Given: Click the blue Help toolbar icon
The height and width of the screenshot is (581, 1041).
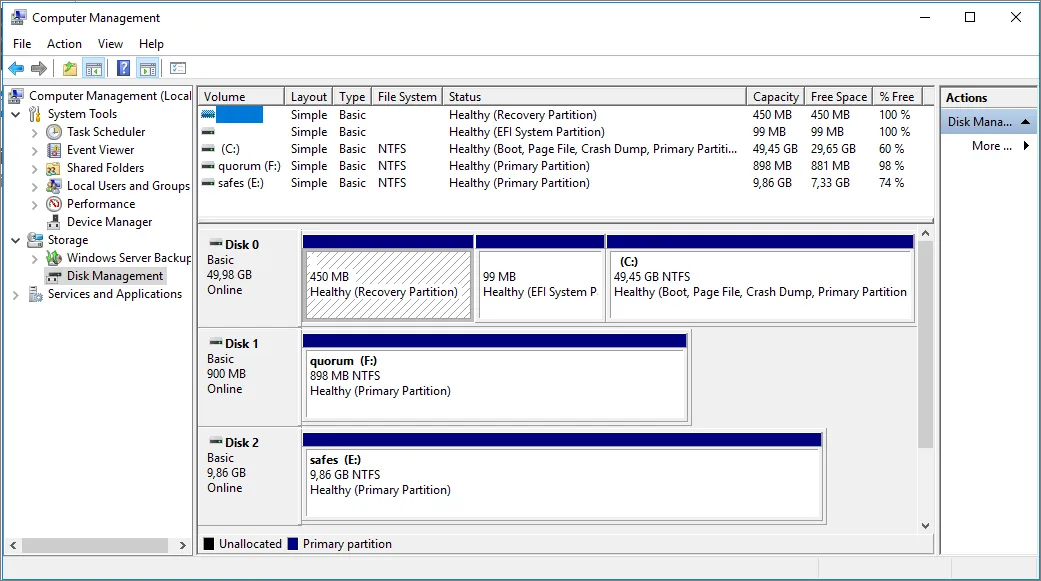Looking at the screenshot, I should pyautogui.click(x=123, y=69).
